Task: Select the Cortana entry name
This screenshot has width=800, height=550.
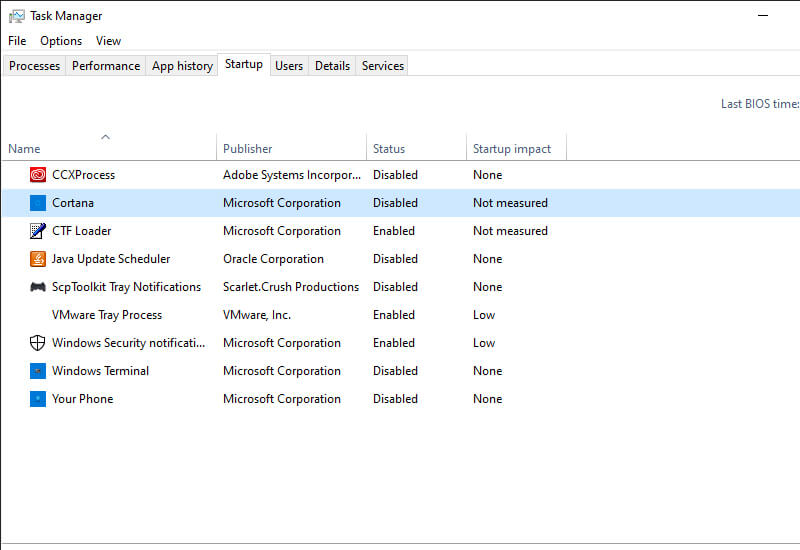Action: pyautogui.click(x=73, y=203)
